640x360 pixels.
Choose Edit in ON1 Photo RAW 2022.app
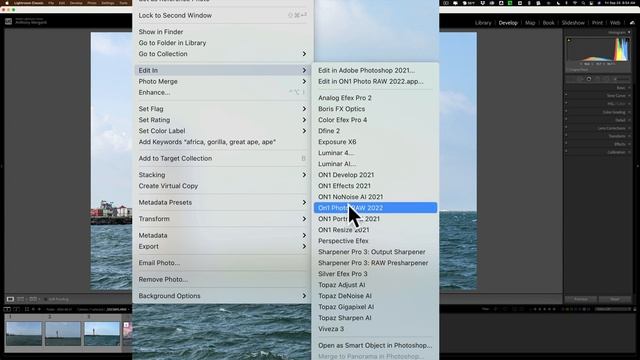tap(371, 81)
